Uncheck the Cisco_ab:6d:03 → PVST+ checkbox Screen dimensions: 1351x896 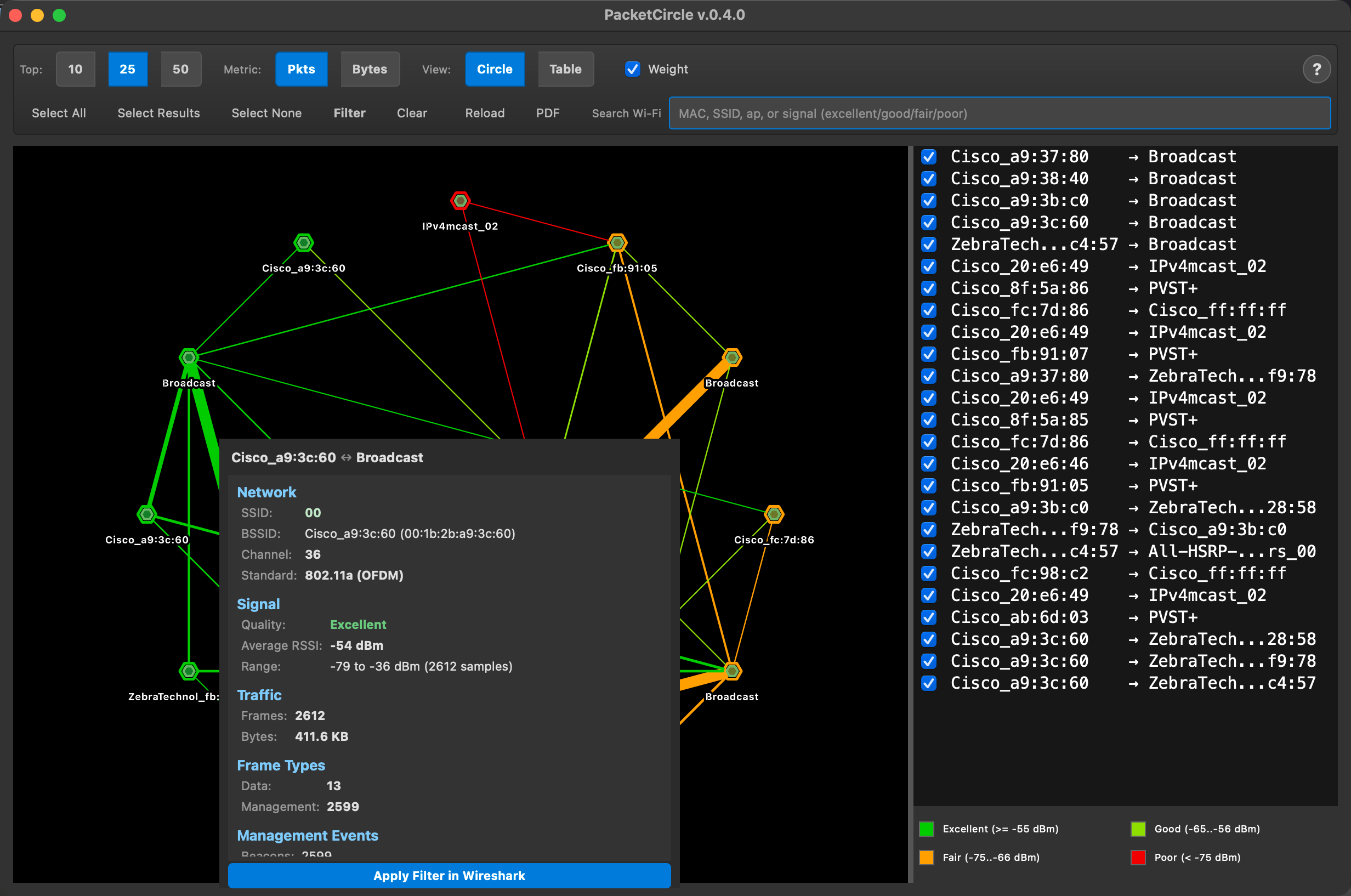(929, 618)
